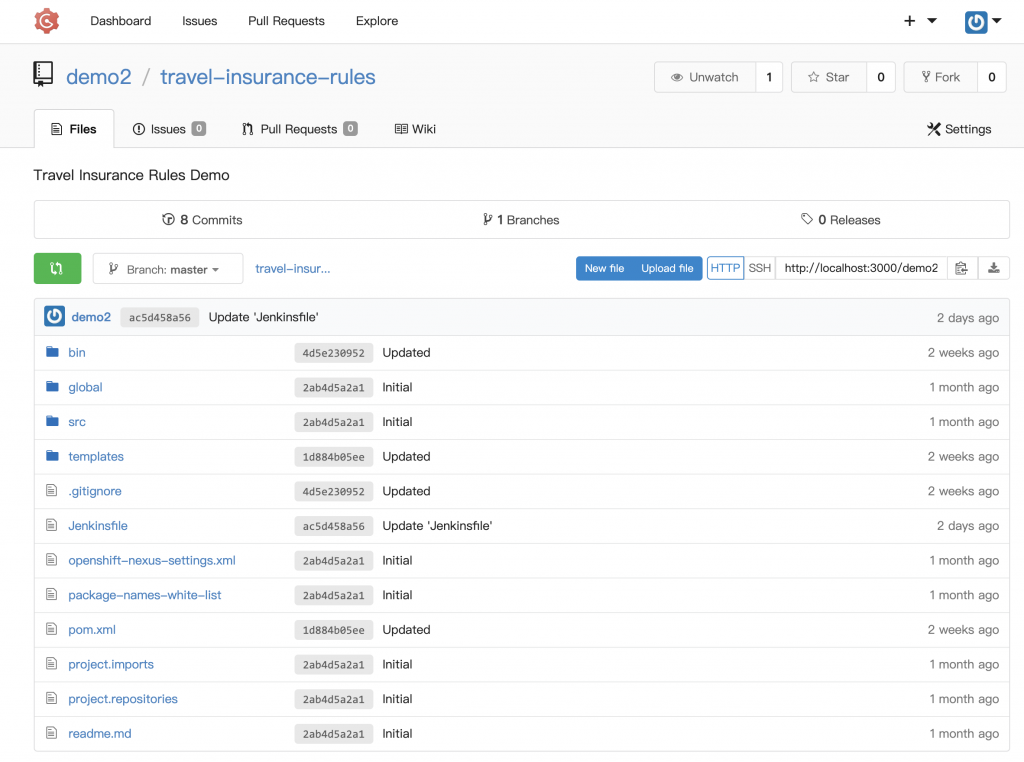This screenshot has height=762, width=1024.
Task: Click the download repository icon
Action: [993, 268]
